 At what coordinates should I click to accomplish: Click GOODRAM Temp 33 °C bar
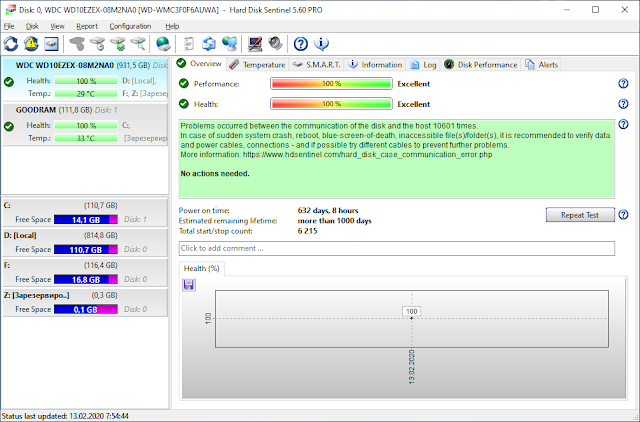coord(86,138)
